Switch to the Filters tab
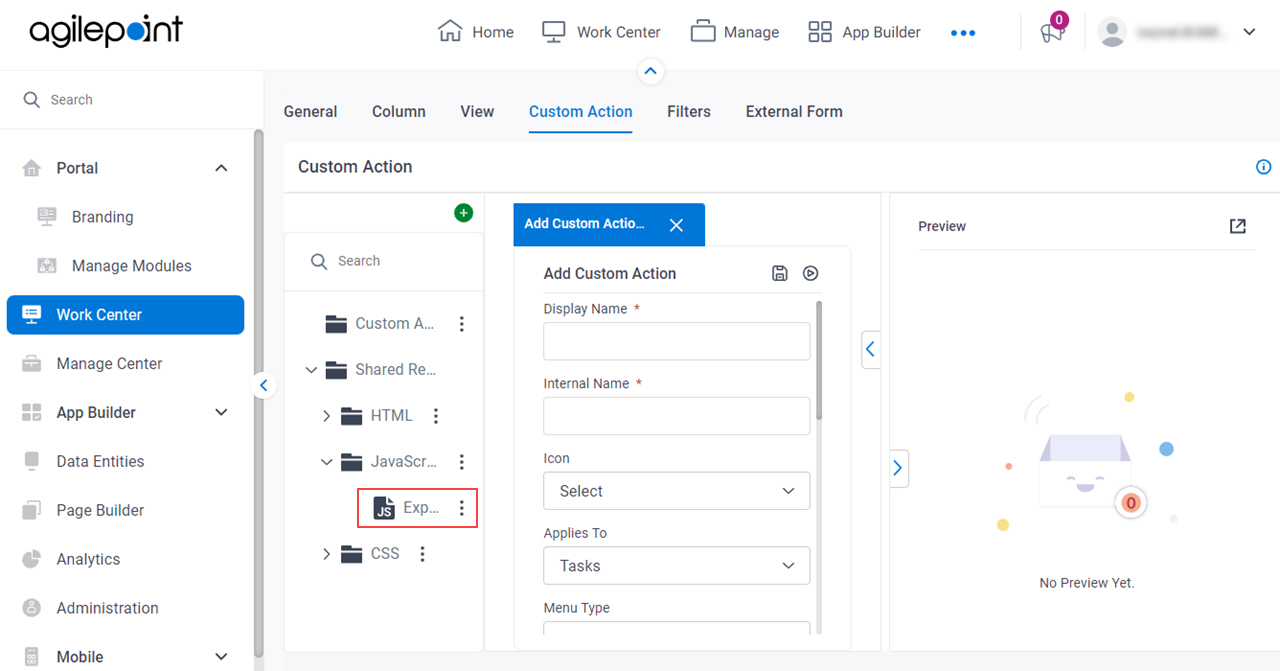 689,112
